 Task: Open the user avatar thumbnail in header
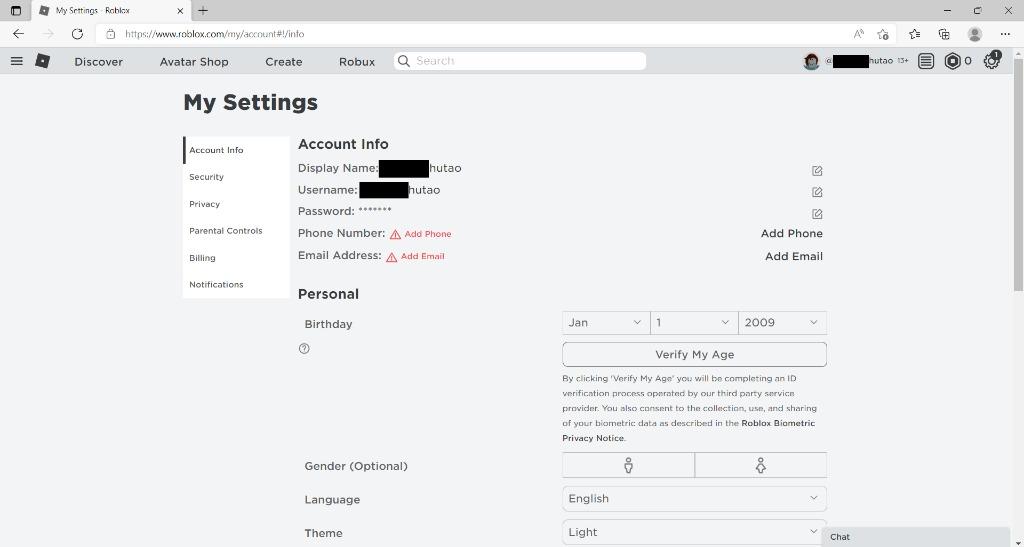(x=811, y=61)
